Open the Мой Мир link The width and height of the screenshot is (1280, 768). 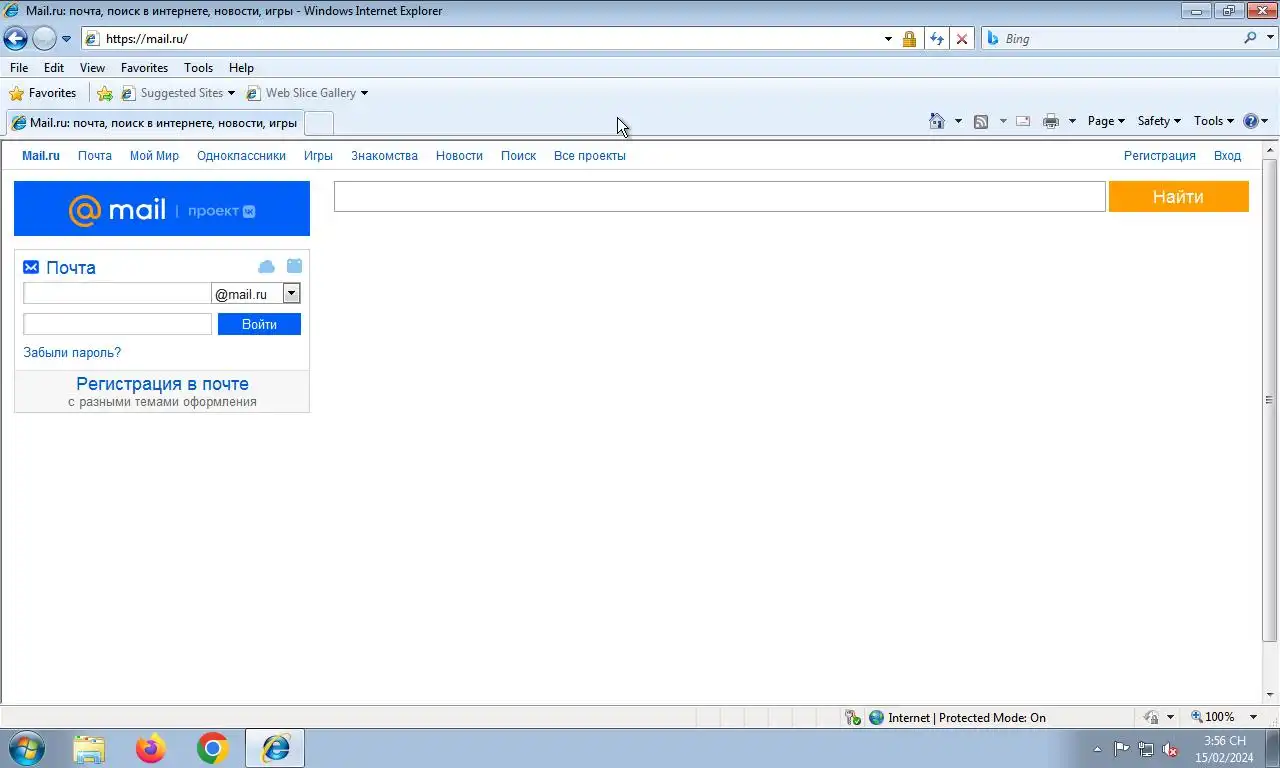pos(154,156)
